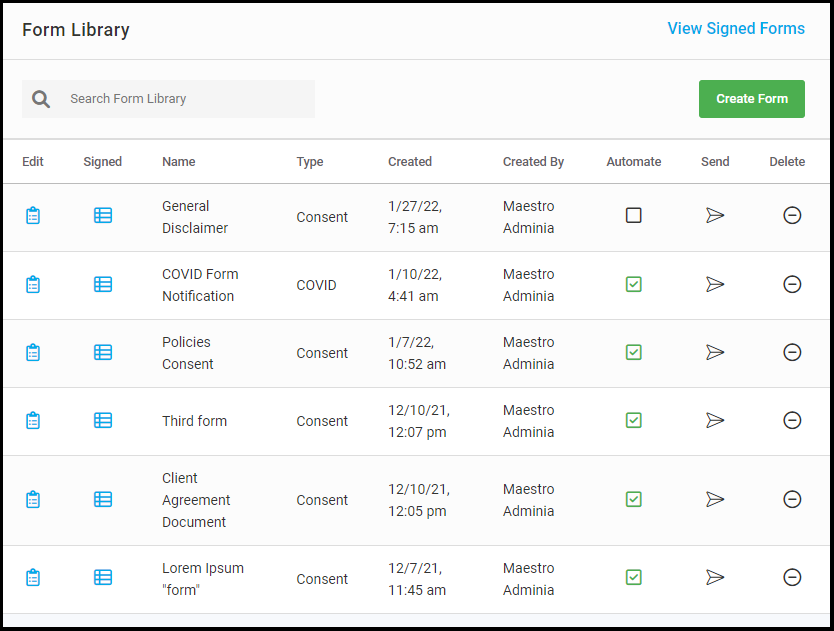
Task: Open View Signed Forms link
Action: tap(736, 28)
